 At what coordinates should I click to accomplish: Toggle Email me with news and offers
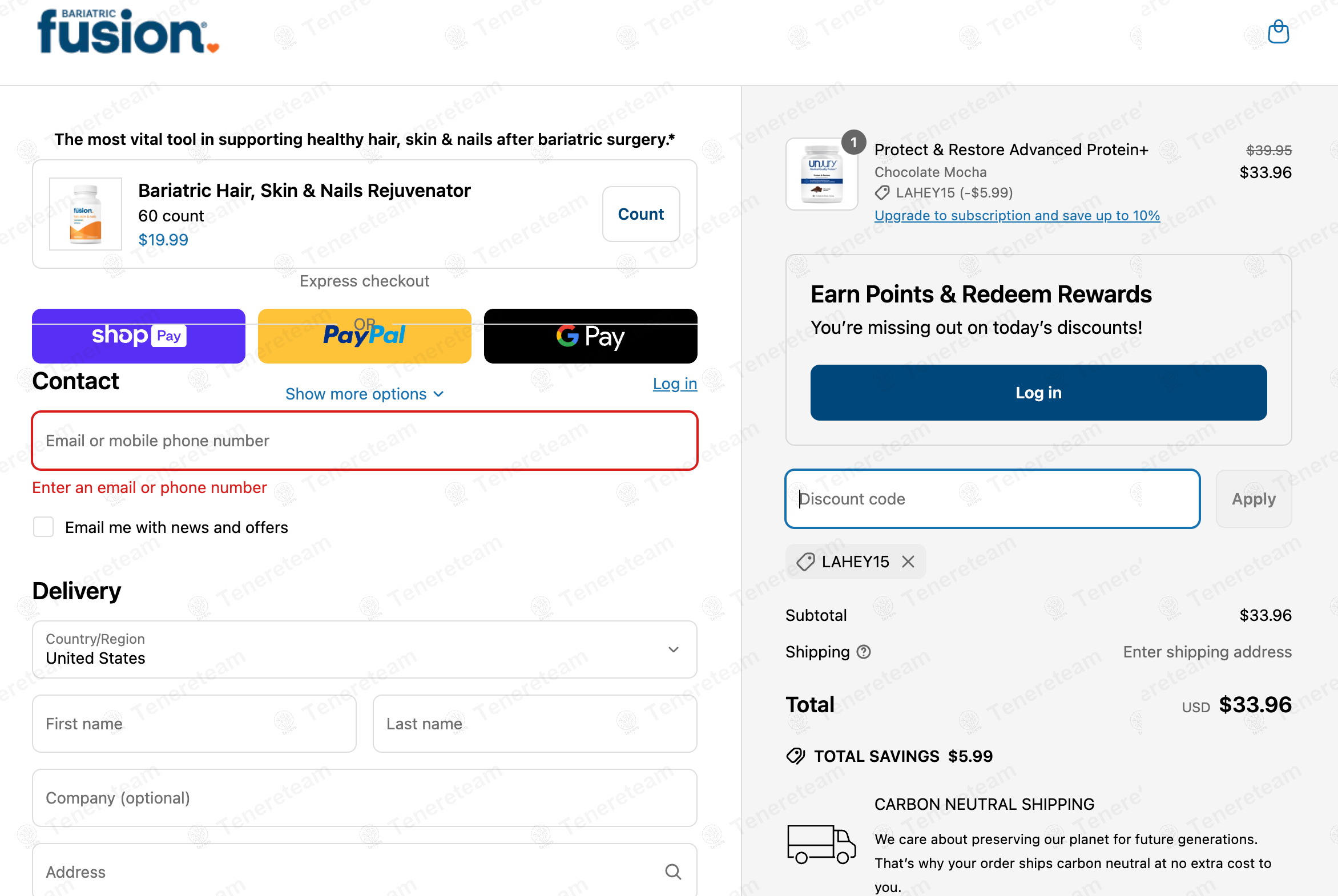[43, 527]
